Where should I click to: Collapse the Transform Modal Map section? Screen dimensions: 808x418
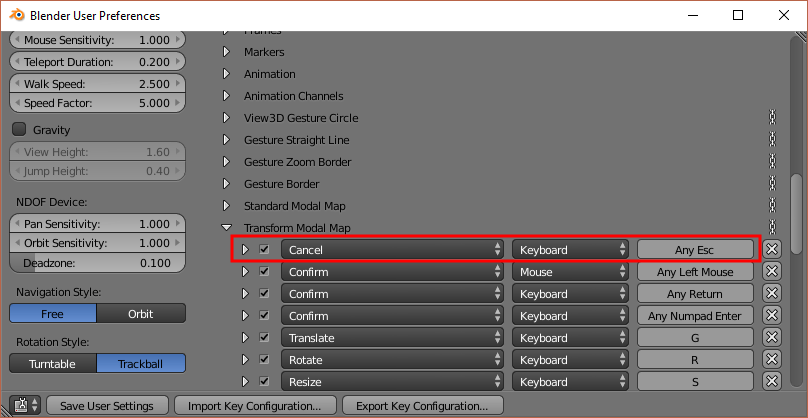tap(226, 227)
